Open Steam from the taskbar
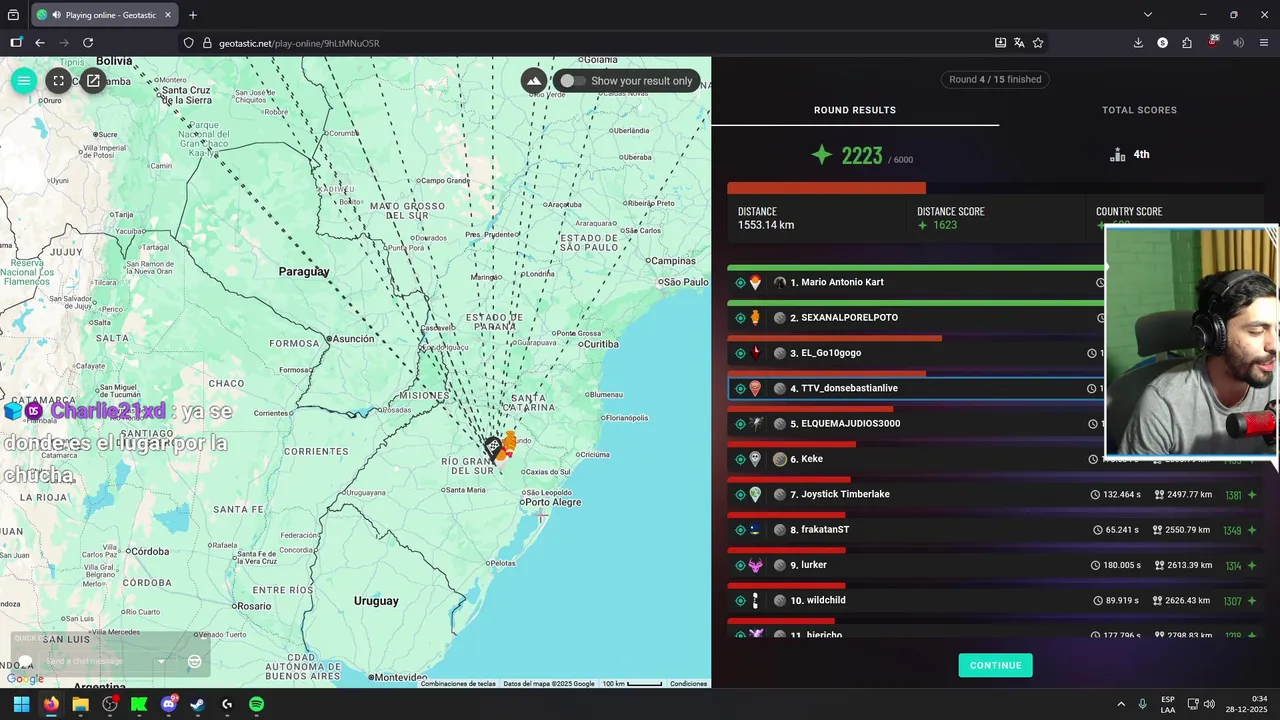This screenshot has width=1280, height=720. 198,704
